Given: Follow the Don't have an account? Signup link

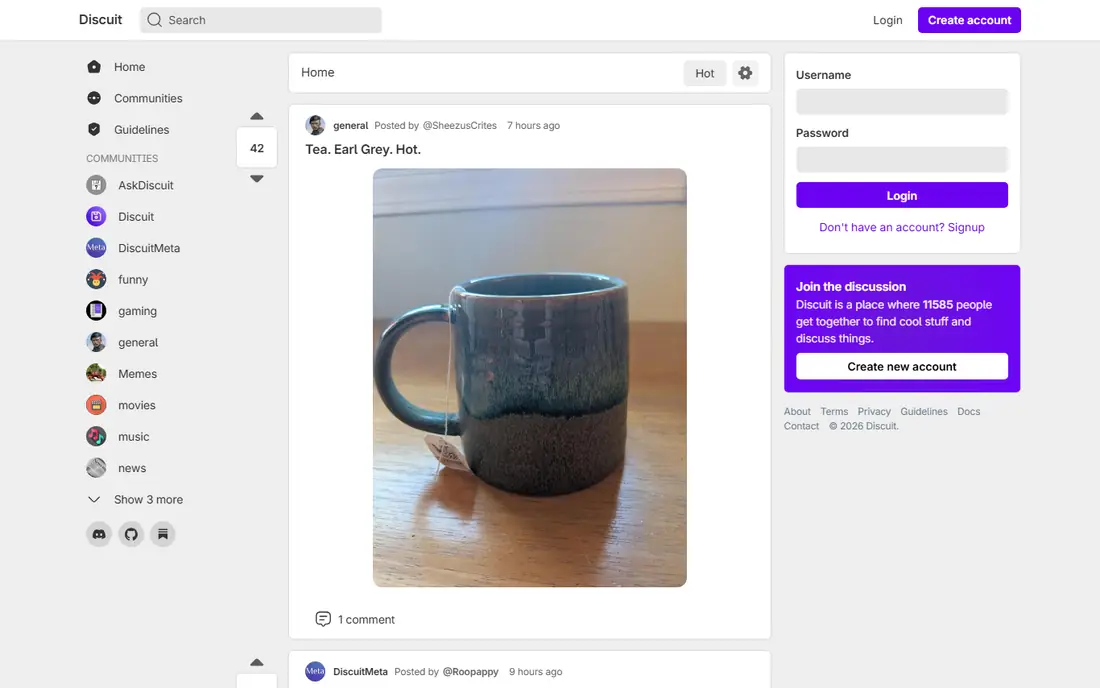Looking at the screenshot, I should pyautogui.click(x=901, y=227).
